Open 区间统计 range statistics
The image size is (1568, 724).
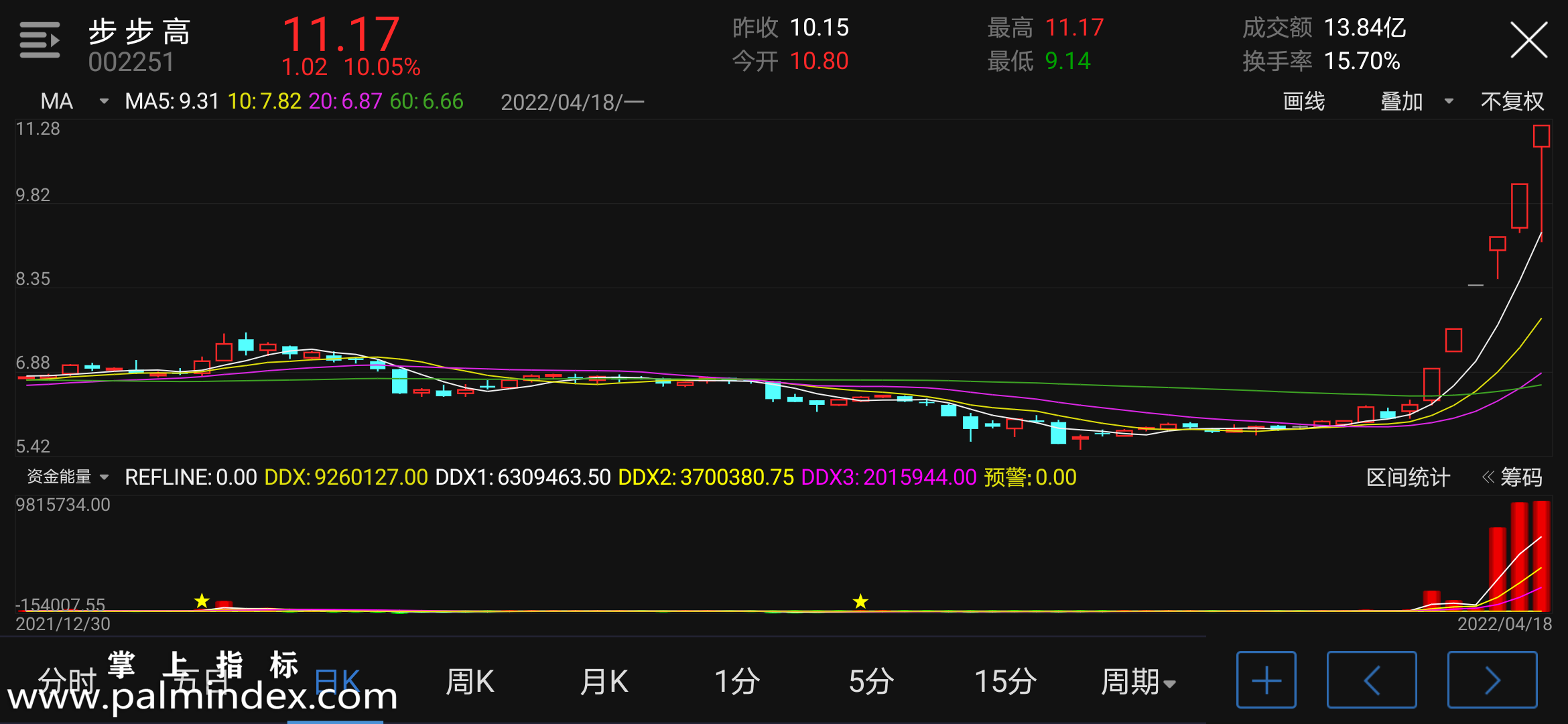(x=1408, y=477)
